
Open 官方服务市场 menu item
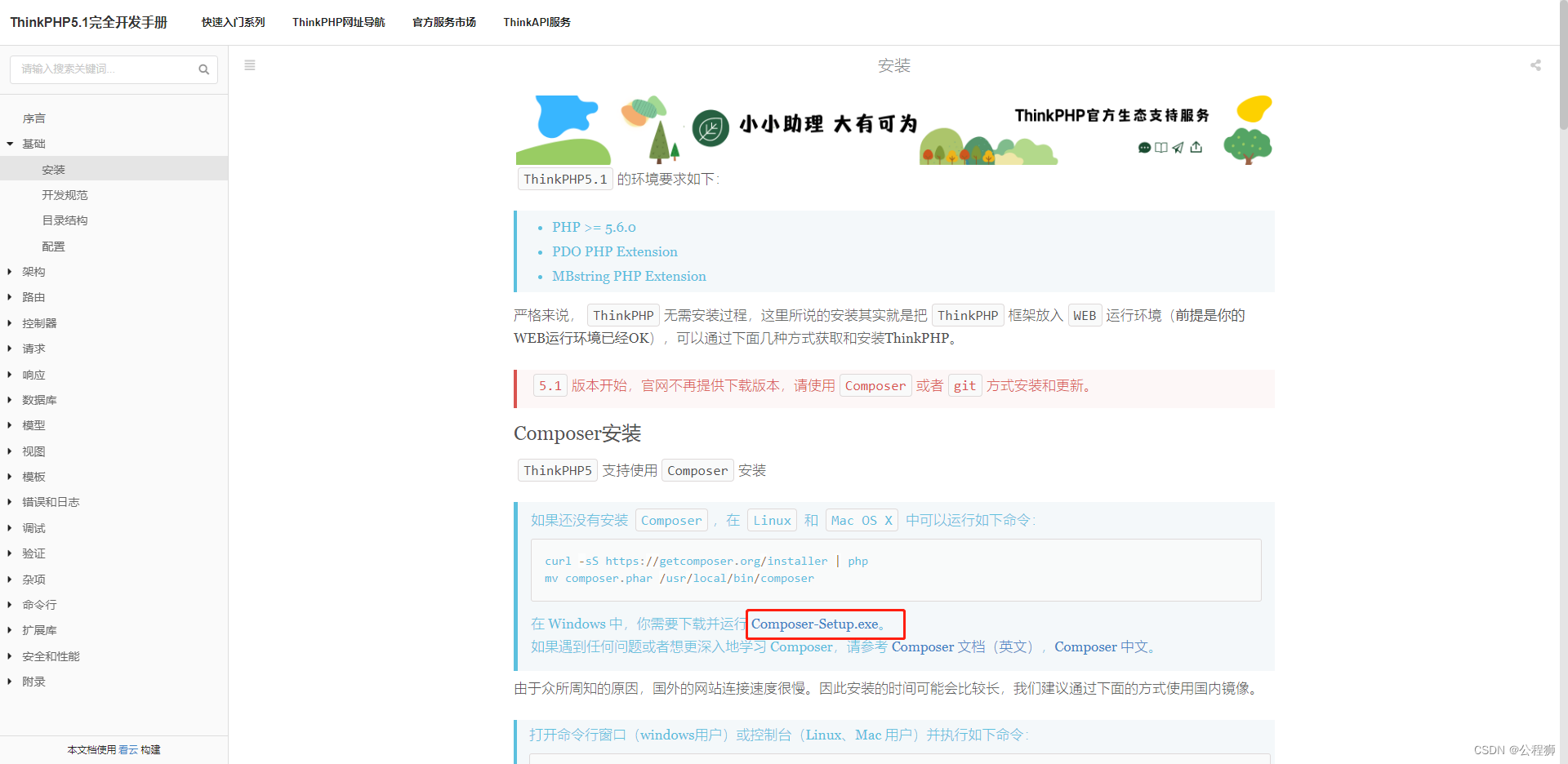click(x=444, y=22)
